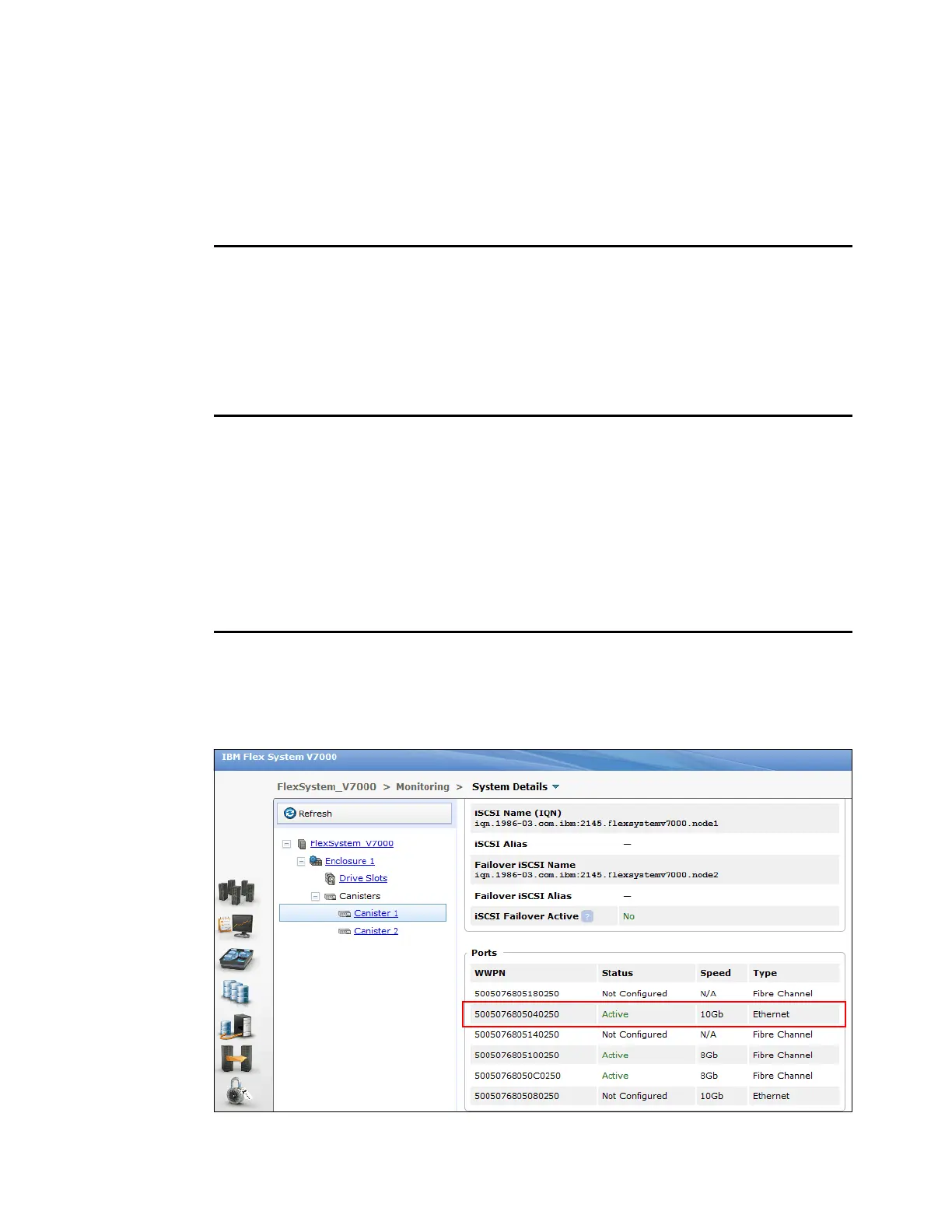
Task: Click the iSCSI Name (IQN) node1 value
Action: (x=597, y=824)
